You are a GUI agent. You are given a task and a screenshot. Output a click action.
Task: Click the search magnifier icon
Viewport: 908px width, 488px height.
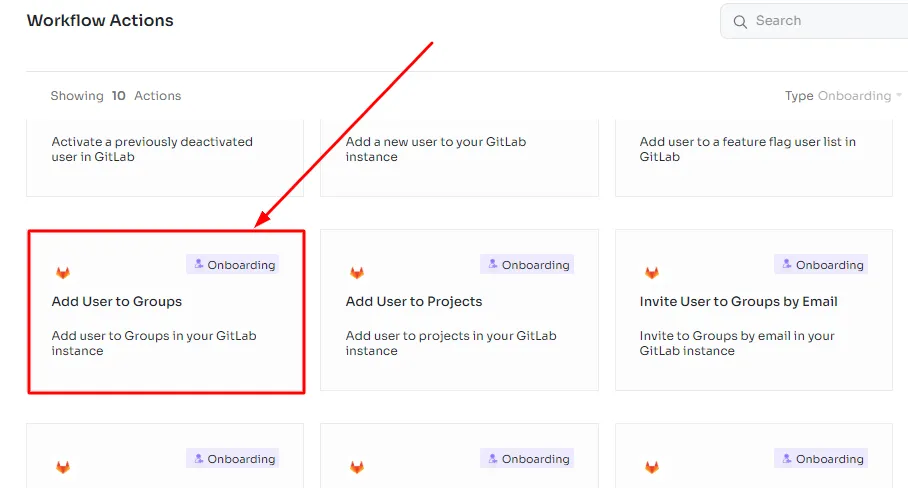pyautogui.click(x=740, y=21)
